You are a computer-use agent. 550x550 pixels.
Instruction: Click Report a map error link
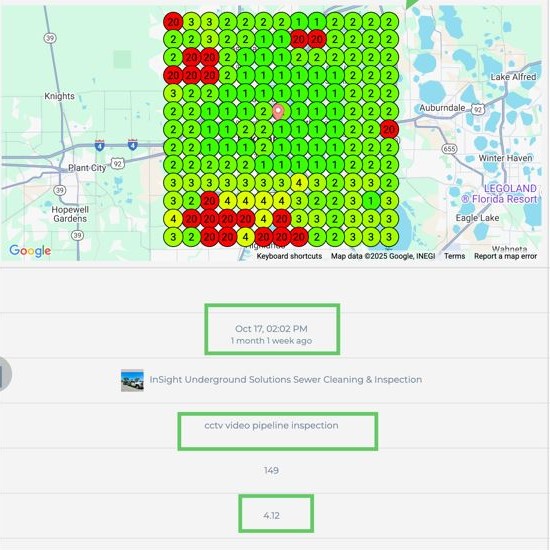point(505,256)
